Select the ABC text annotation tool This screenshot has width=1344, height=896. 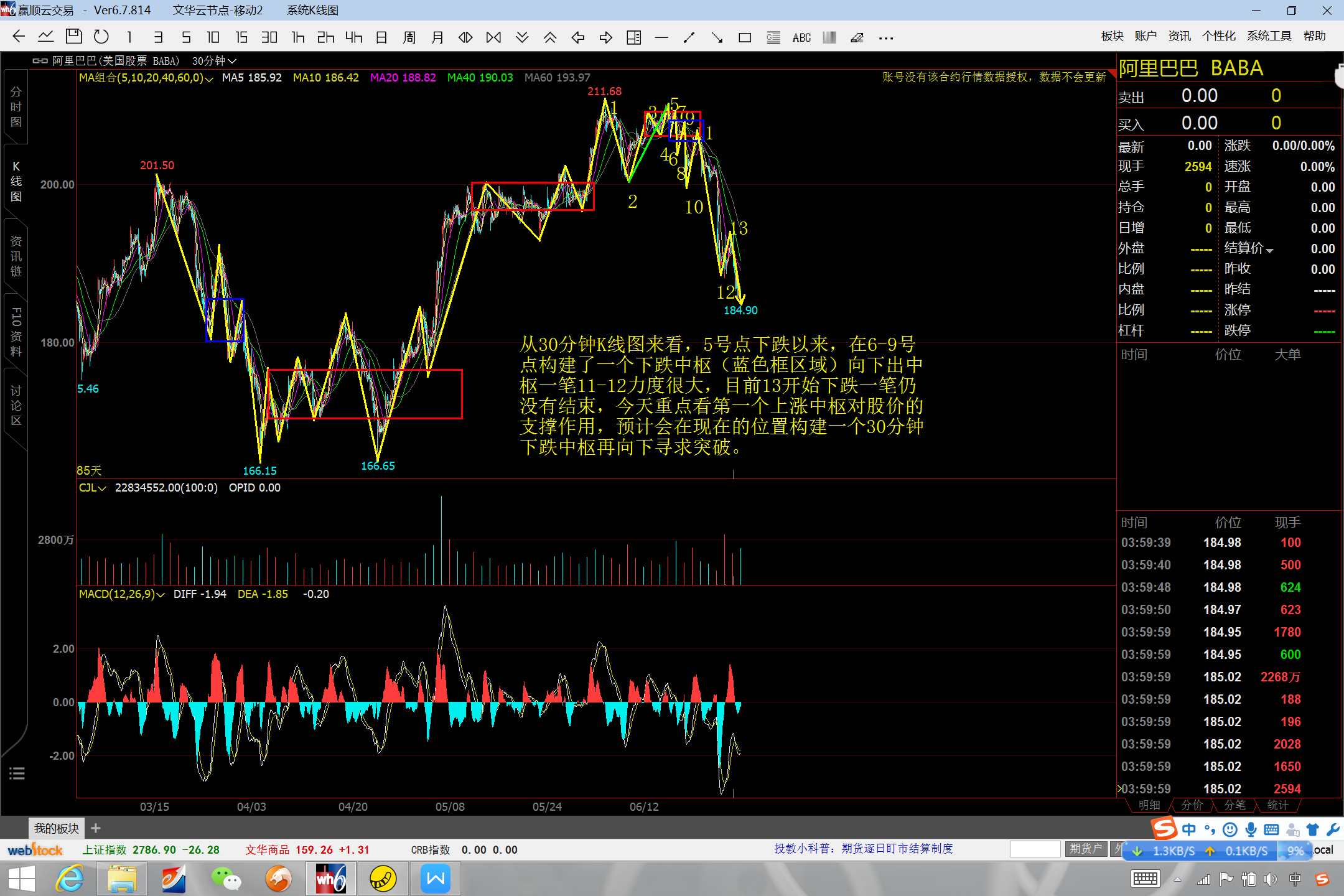click(x=801, y=38)
